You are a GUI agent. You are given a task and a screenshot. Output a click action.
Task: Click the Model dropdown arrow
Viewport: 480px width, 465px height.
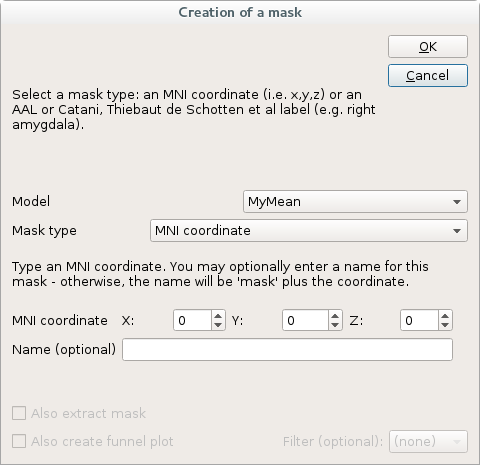(457, 202)
